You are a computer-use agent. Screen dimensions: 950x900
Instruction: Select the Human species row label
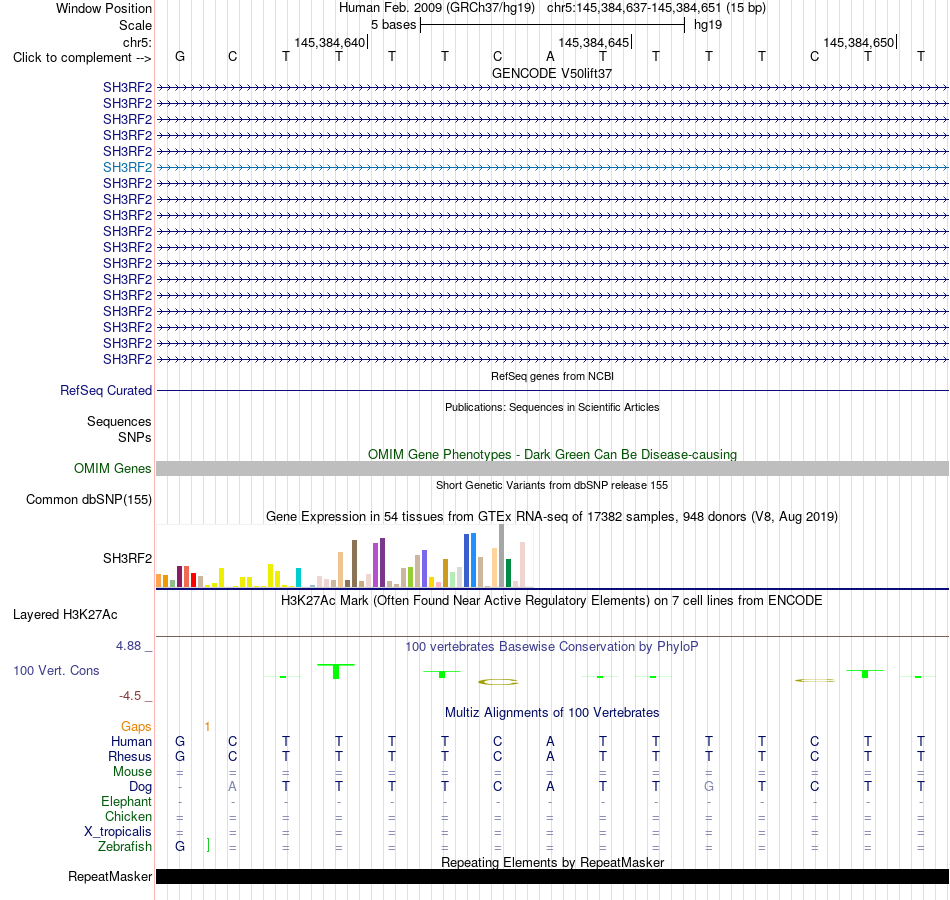(x=131, y=742)
